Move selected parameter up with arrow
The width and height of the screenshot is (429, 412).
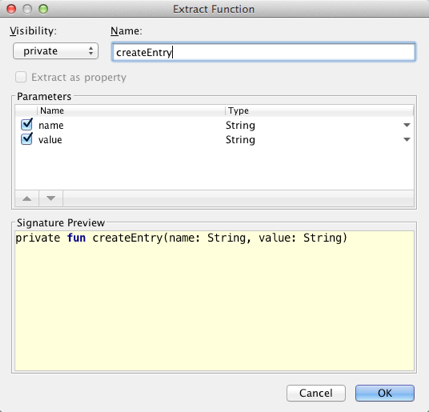[27, 199]
